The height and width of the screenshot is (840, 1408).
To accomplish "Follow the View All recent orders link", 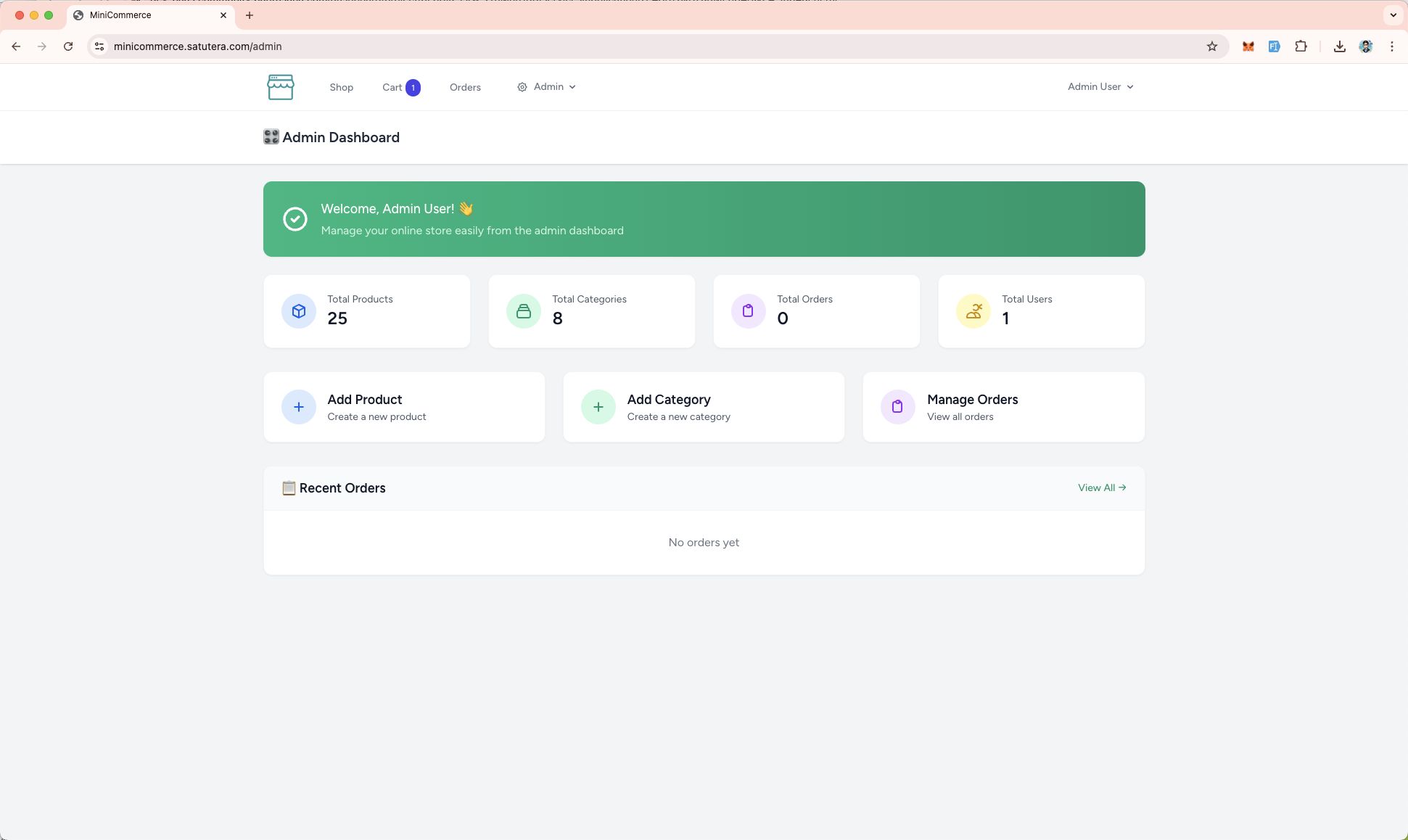I will point(1101,487).
